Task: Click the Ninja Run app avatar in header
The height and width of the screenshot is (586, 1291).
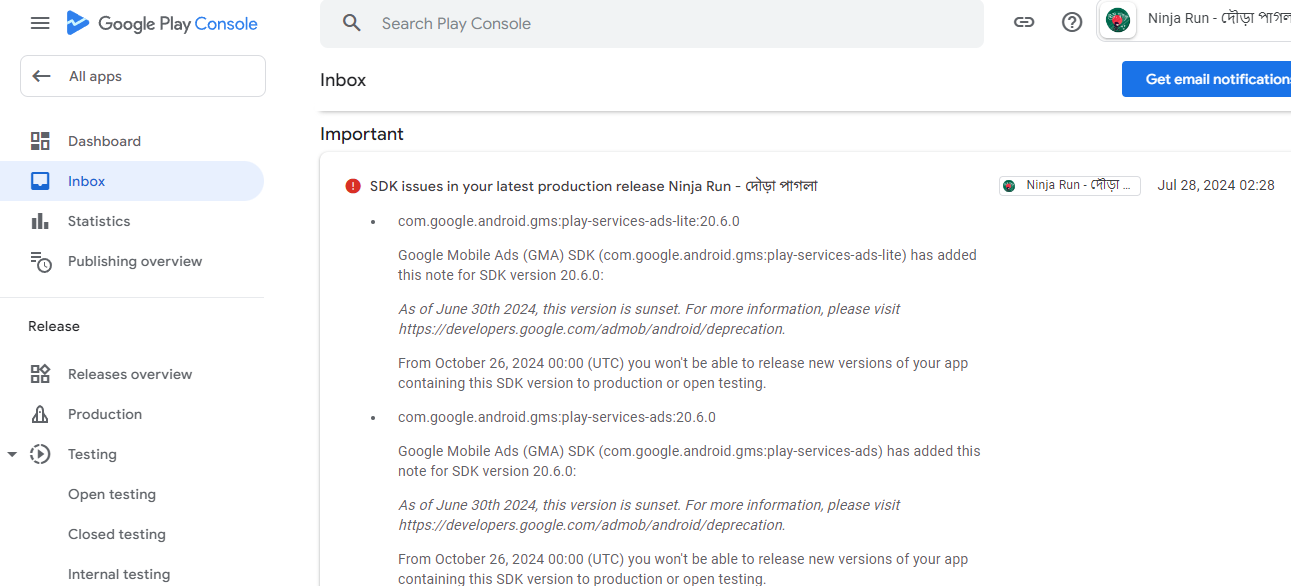Action: point(1118,20)
